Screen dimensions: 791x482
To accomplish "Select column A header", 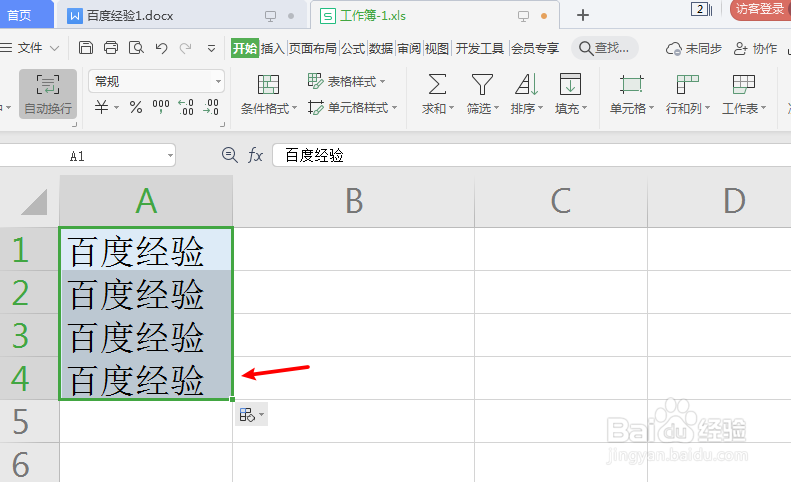I will (x=146, y=201).
